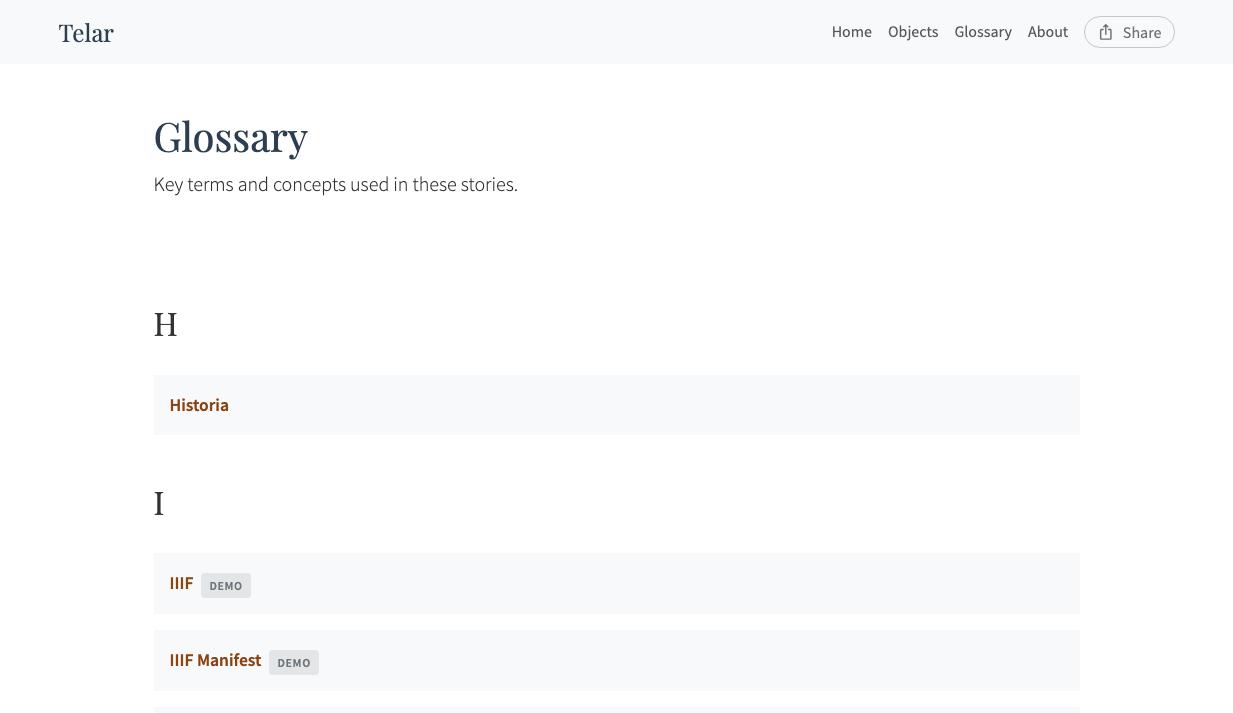The height and width of the screenshot is (713, 1233).
Task: Click the Glossary page heading
Action: pyautogui.click(x=230, y=137)
